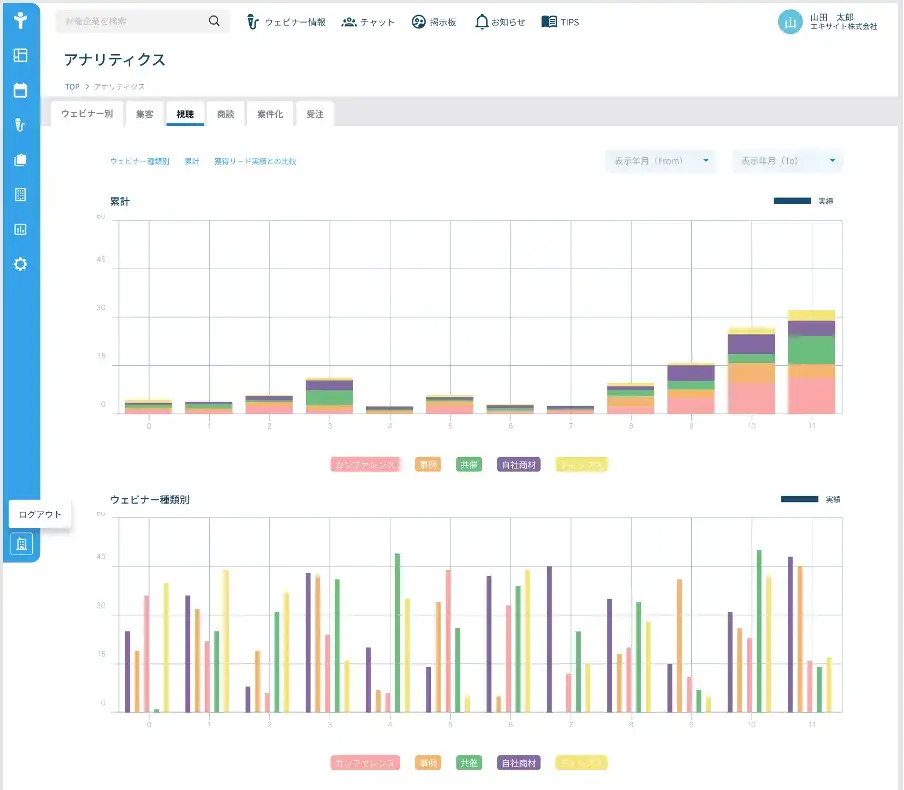Focus the company search input field

tap(132, 21)
